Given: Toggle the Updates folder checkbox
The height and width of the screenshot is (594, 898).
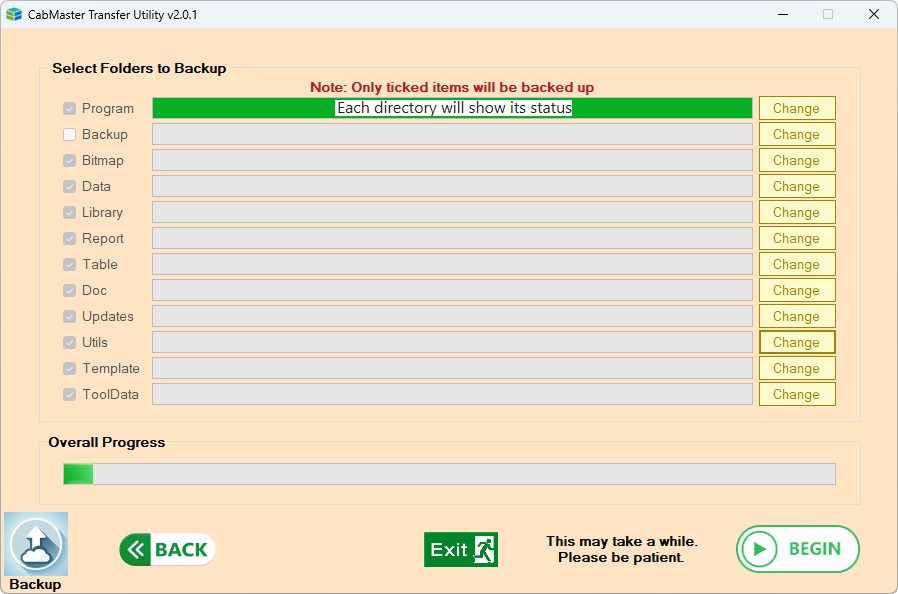Looking at the screenshot, I should [68, 316].
